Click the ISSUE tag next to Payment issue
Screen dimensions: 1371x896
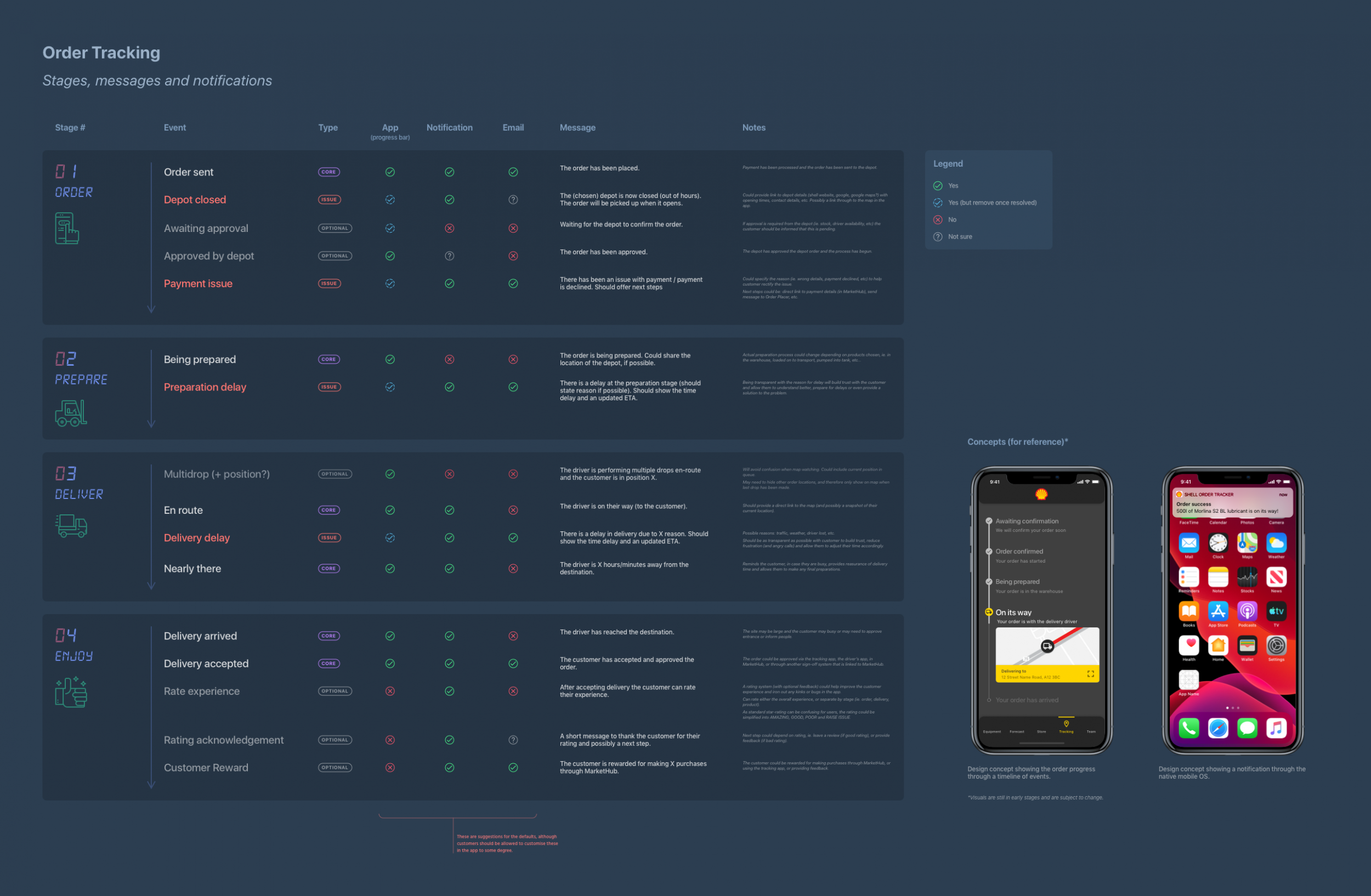pos(329,283)
